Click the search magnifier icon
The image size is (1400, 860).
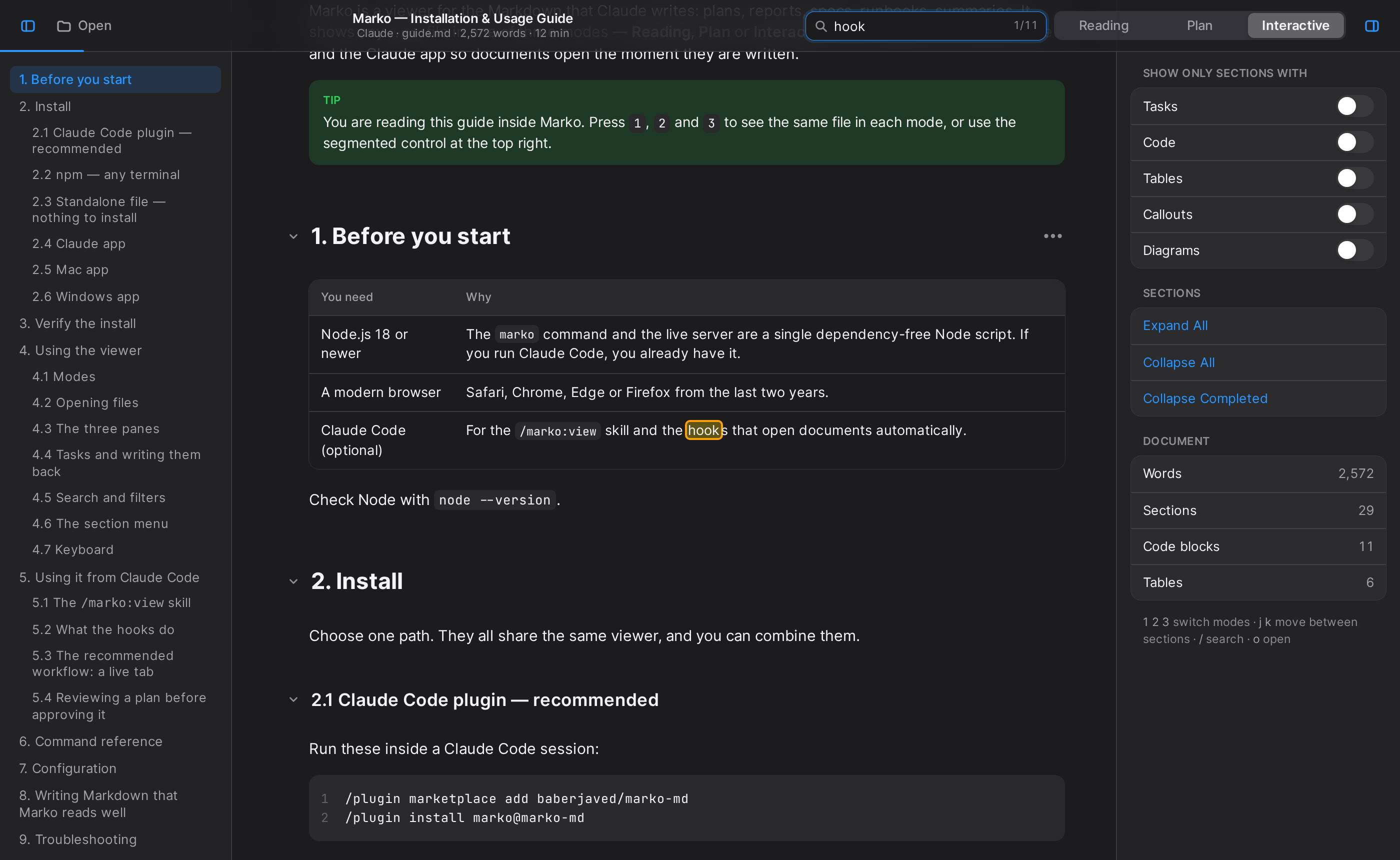pyautogui.click(x=820, y=26)
